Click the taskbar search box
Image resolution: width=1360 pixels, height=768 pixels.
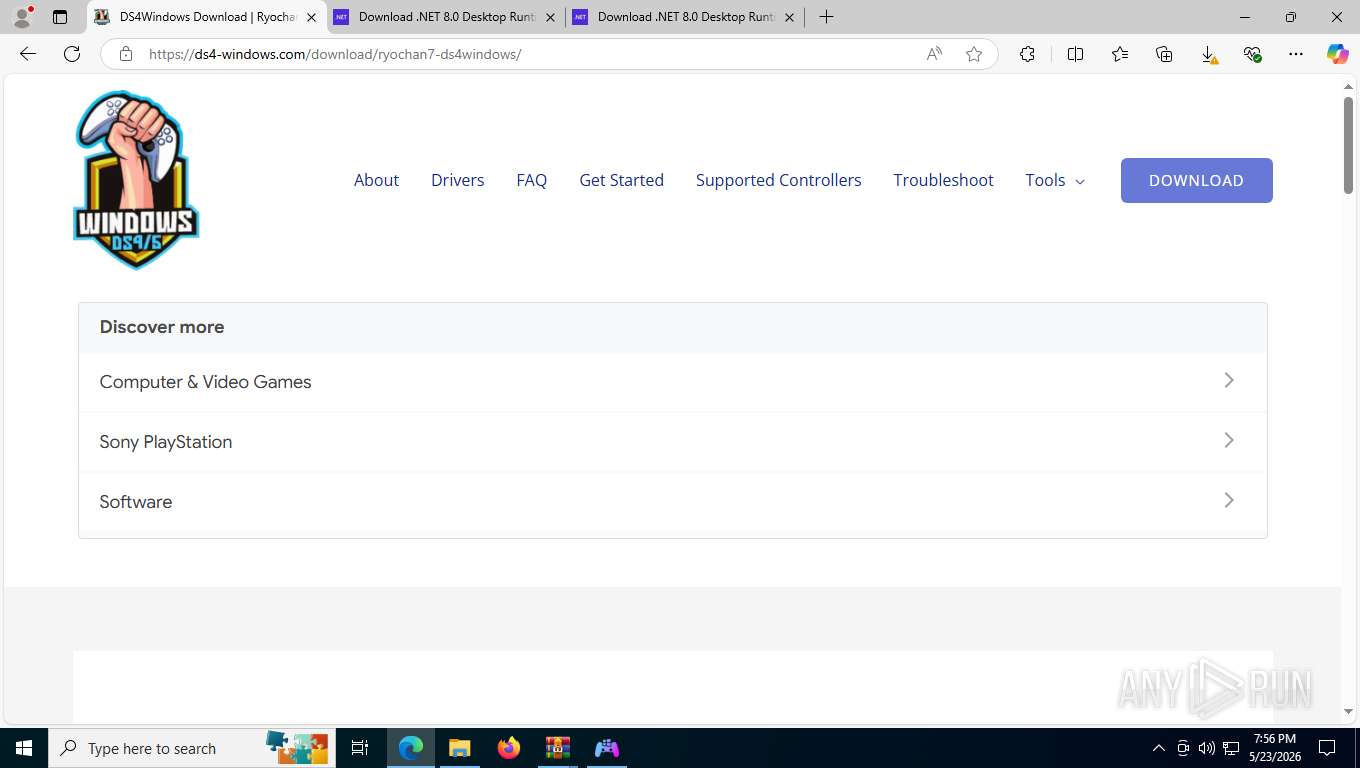[190, 748]
